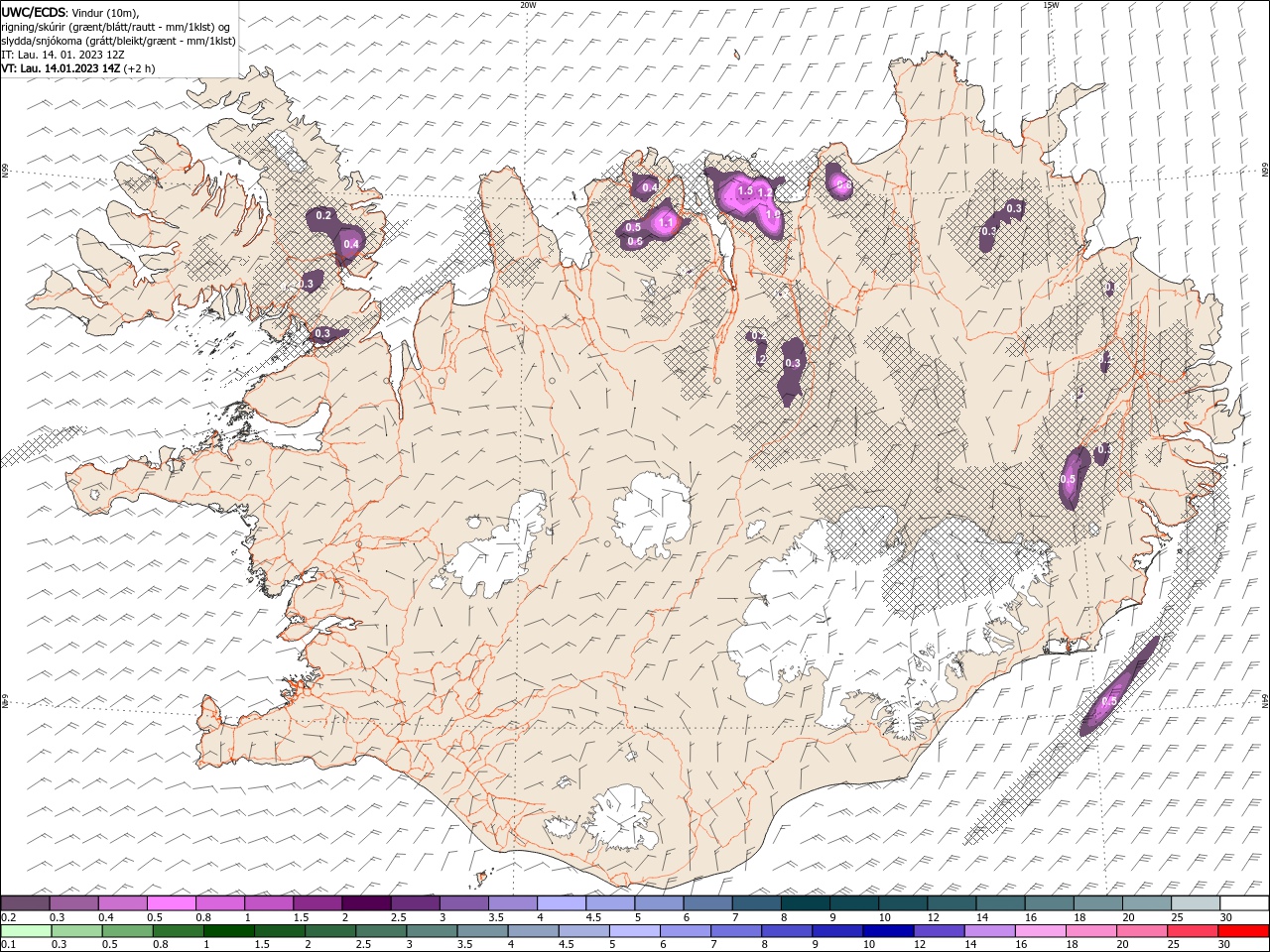Click the 15W longitude label at top
The height and width of the screenshot is (952, 1270).
[x=1051, y=5]
